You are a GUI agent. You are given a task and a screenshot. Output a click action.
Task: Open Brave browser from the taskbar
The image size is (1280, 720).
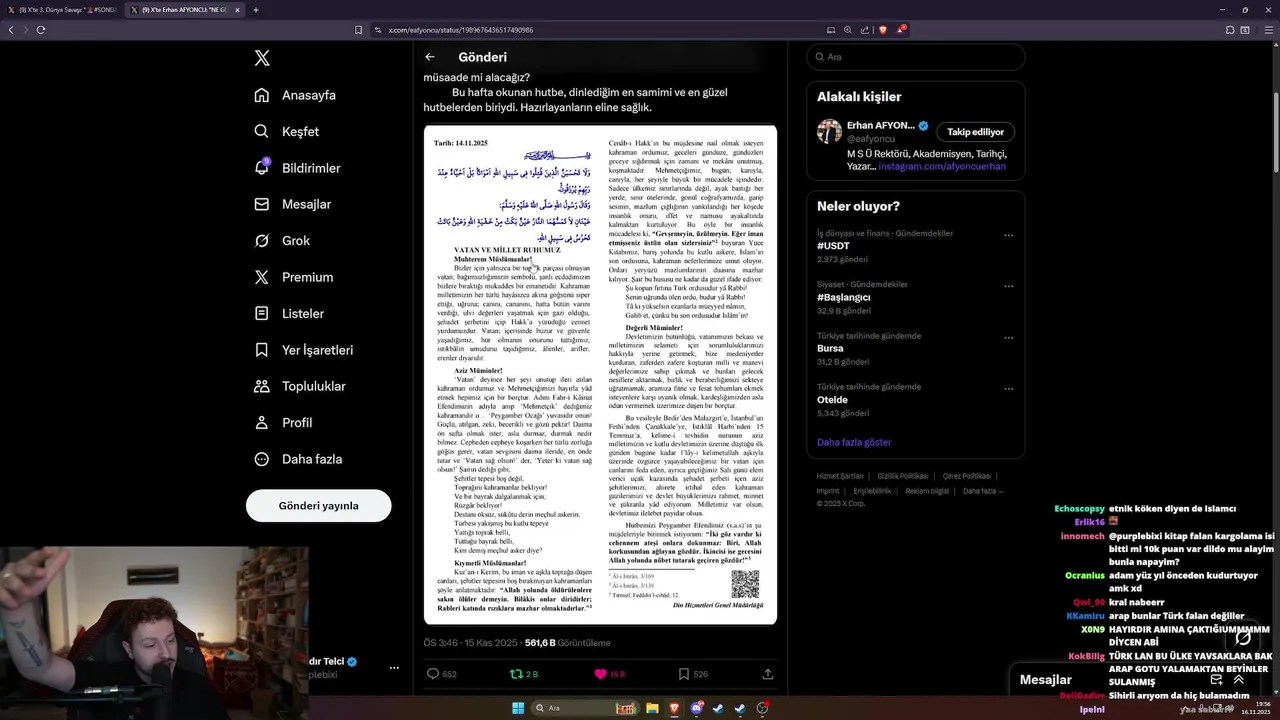click(674, 708)
